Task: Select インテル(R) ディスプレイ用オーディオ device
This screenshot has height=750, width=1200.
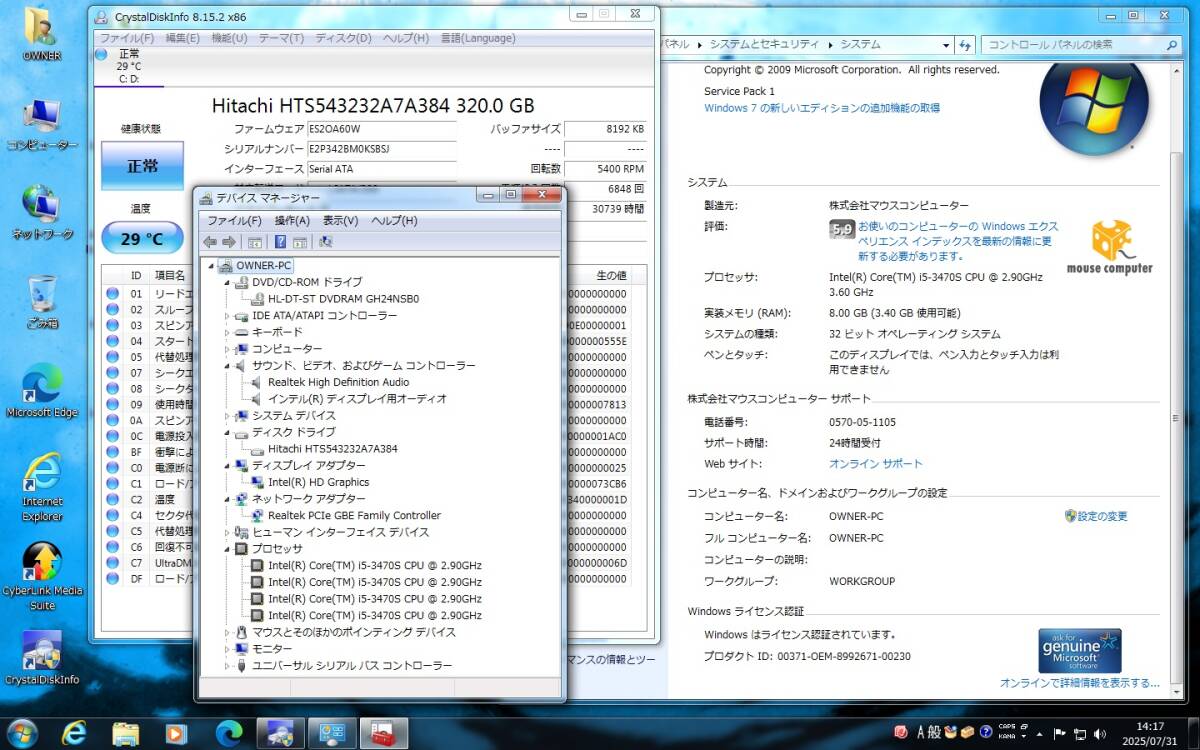Action: pos(357,399)
